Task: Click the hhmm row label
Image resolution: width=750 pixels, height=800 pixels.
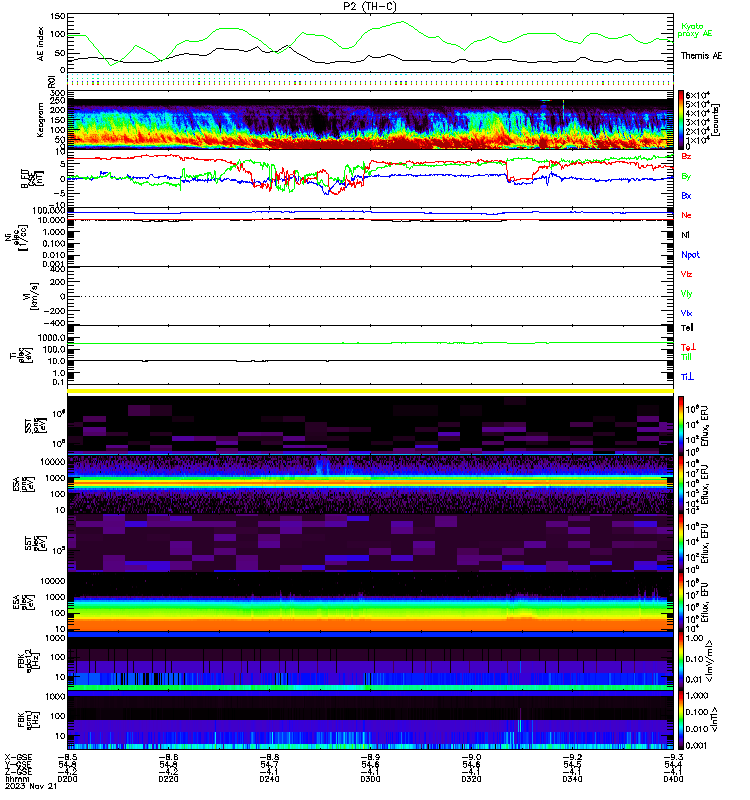Action: (17, 779)
